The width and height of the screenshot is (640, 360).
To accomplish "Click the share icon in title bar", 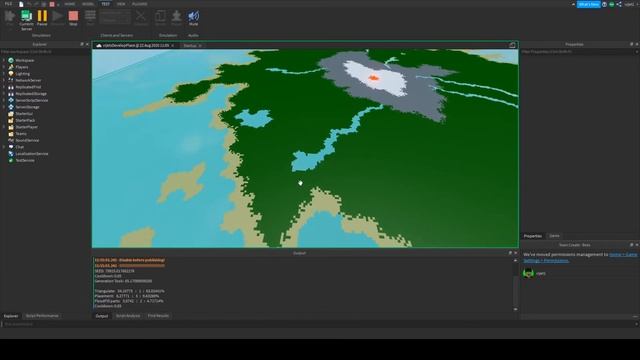I will point(619,4).
